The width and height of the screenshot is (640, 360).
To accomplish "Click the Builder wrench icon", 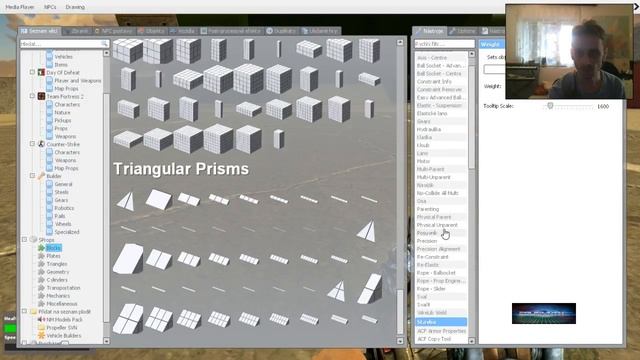I will [41, 176].
